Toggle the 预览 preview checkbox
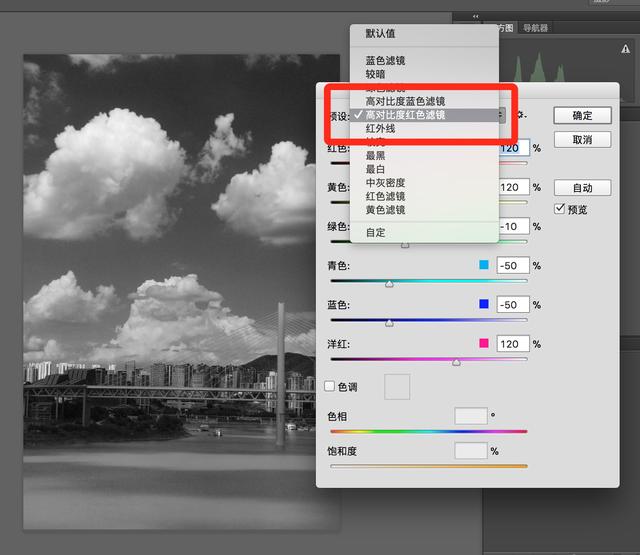The image size is (640, 555). 561,209
